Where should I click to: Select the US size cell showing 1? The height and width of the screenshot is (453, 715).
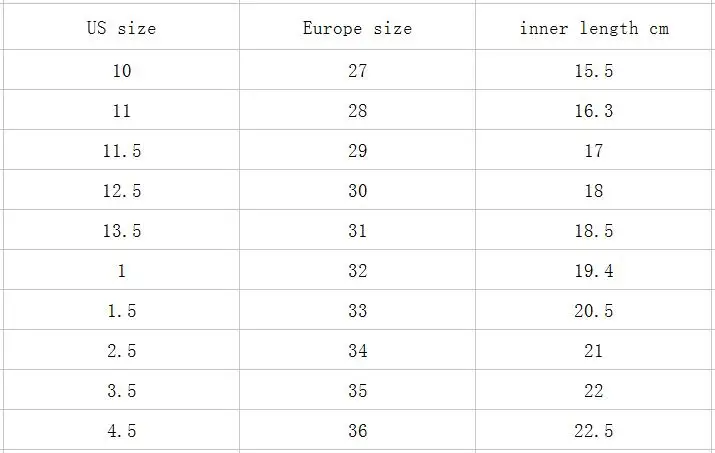tap(122, 270)
